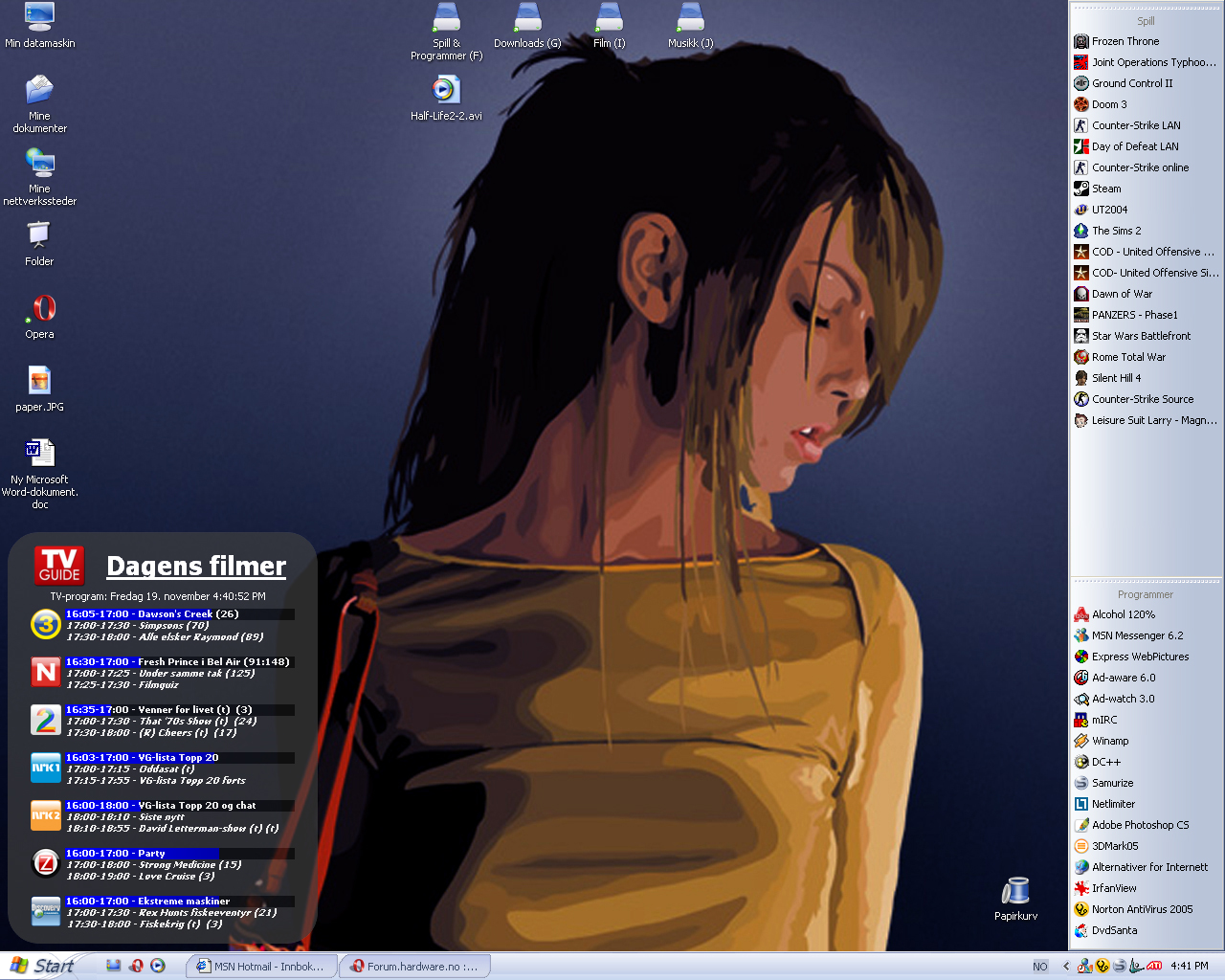Start Samurize from the sidebar
1225x980 pixels.
(1103, 783)
